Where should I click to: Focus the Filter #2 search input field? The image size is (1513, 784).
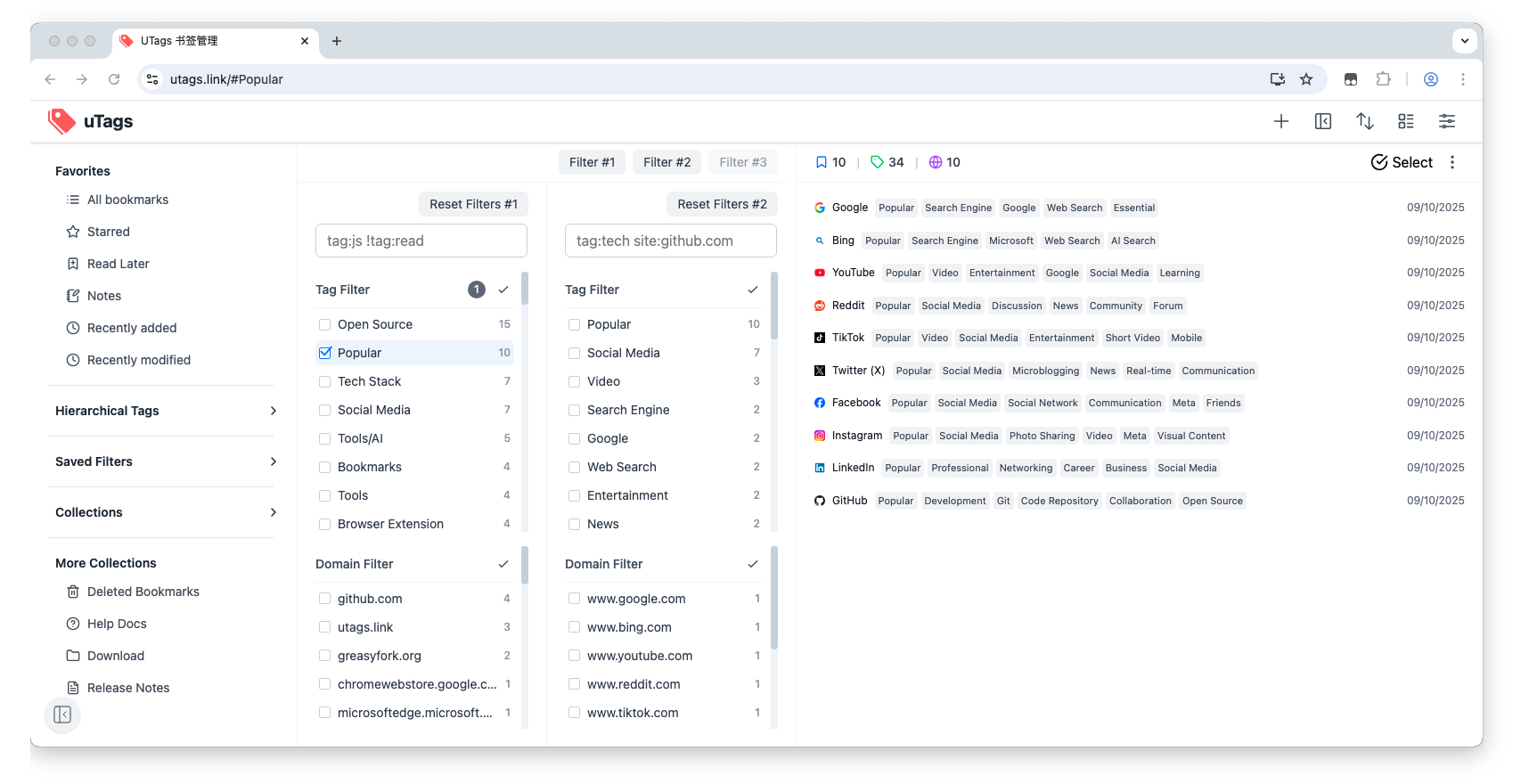pyautogui.click(x=670, y=241)
